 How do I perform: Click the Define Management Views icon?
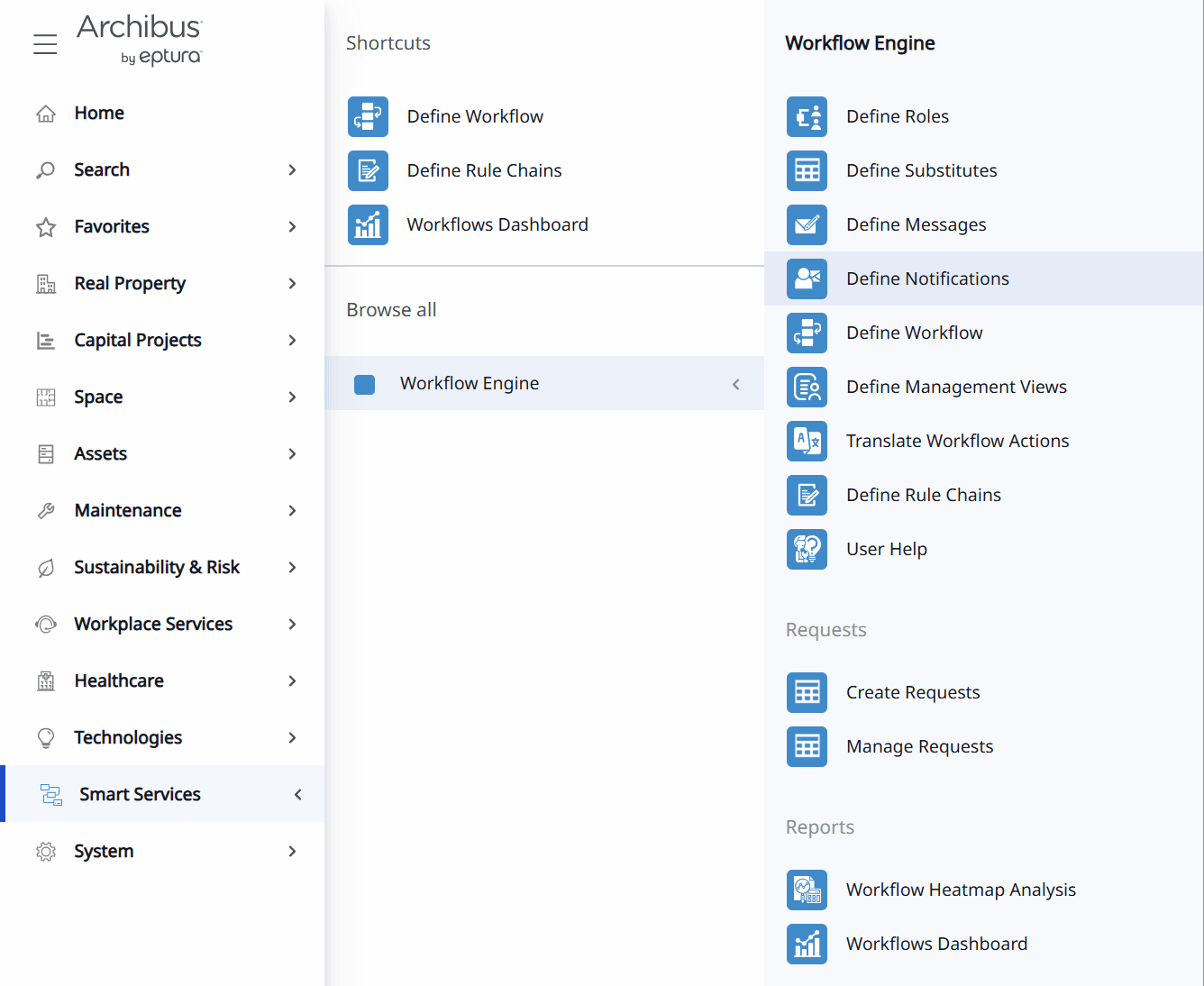coord(807,387)
